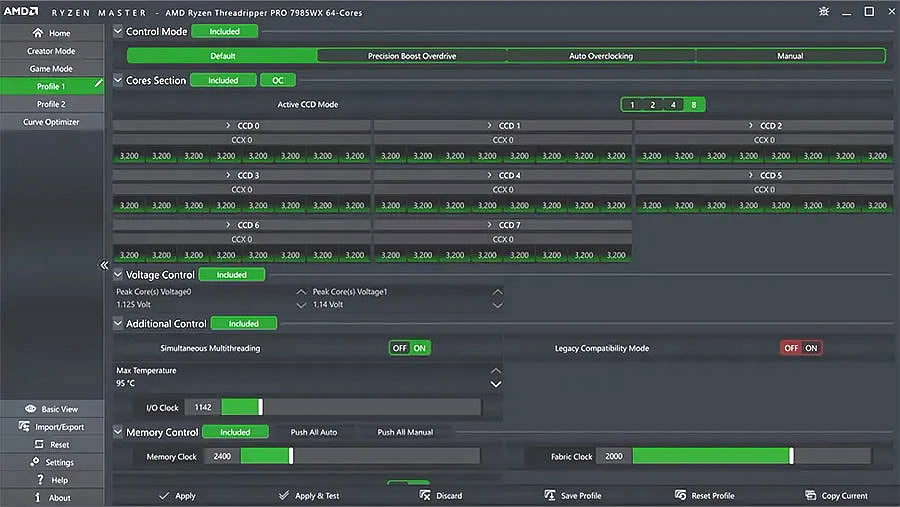The width and height of the screenshot is (900, 507).
Task: Click the I/O Clock slider handle
Action: point(261,407)
